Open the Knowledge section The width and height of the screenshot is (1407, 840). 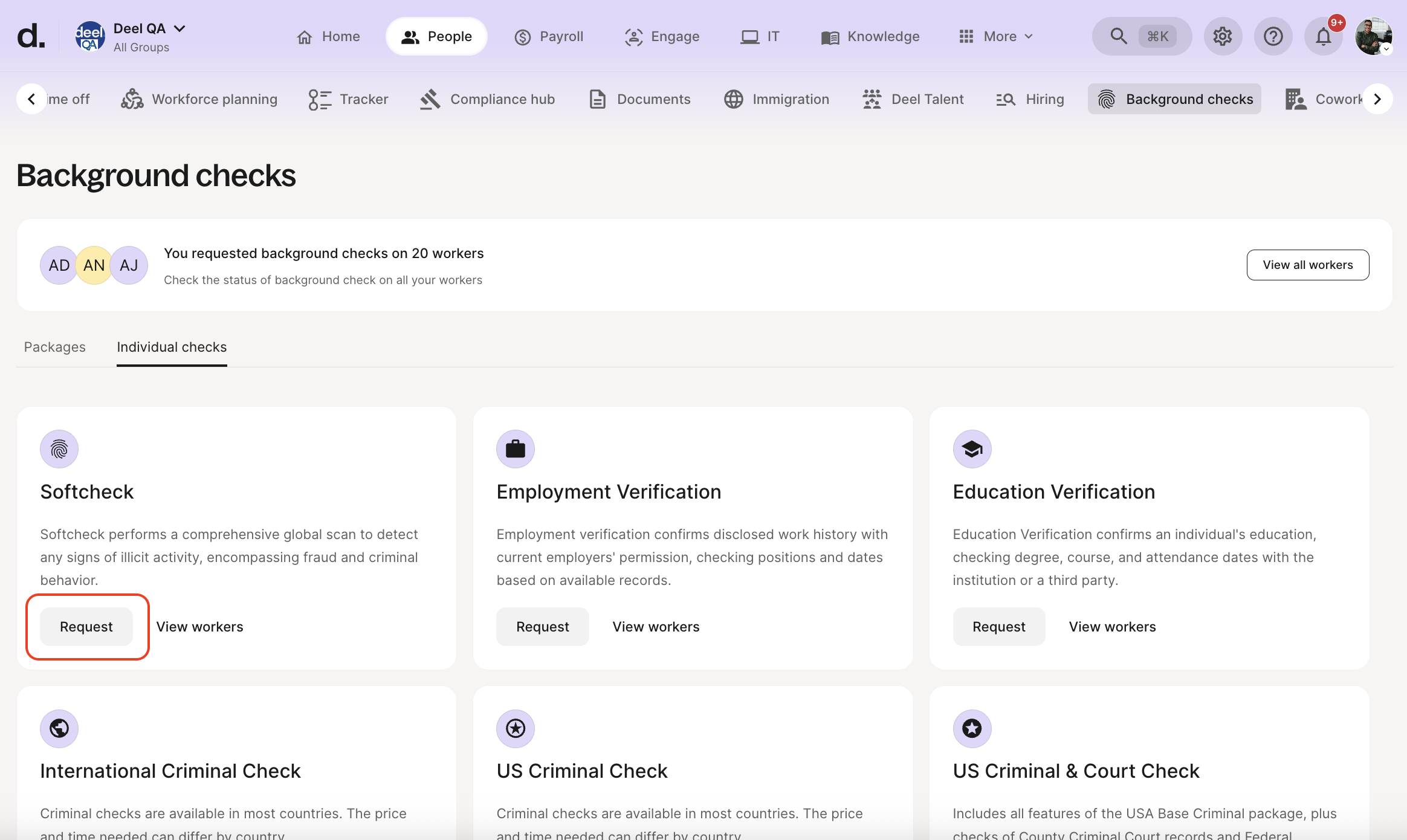pyautogui.click(x=870, y=36)
